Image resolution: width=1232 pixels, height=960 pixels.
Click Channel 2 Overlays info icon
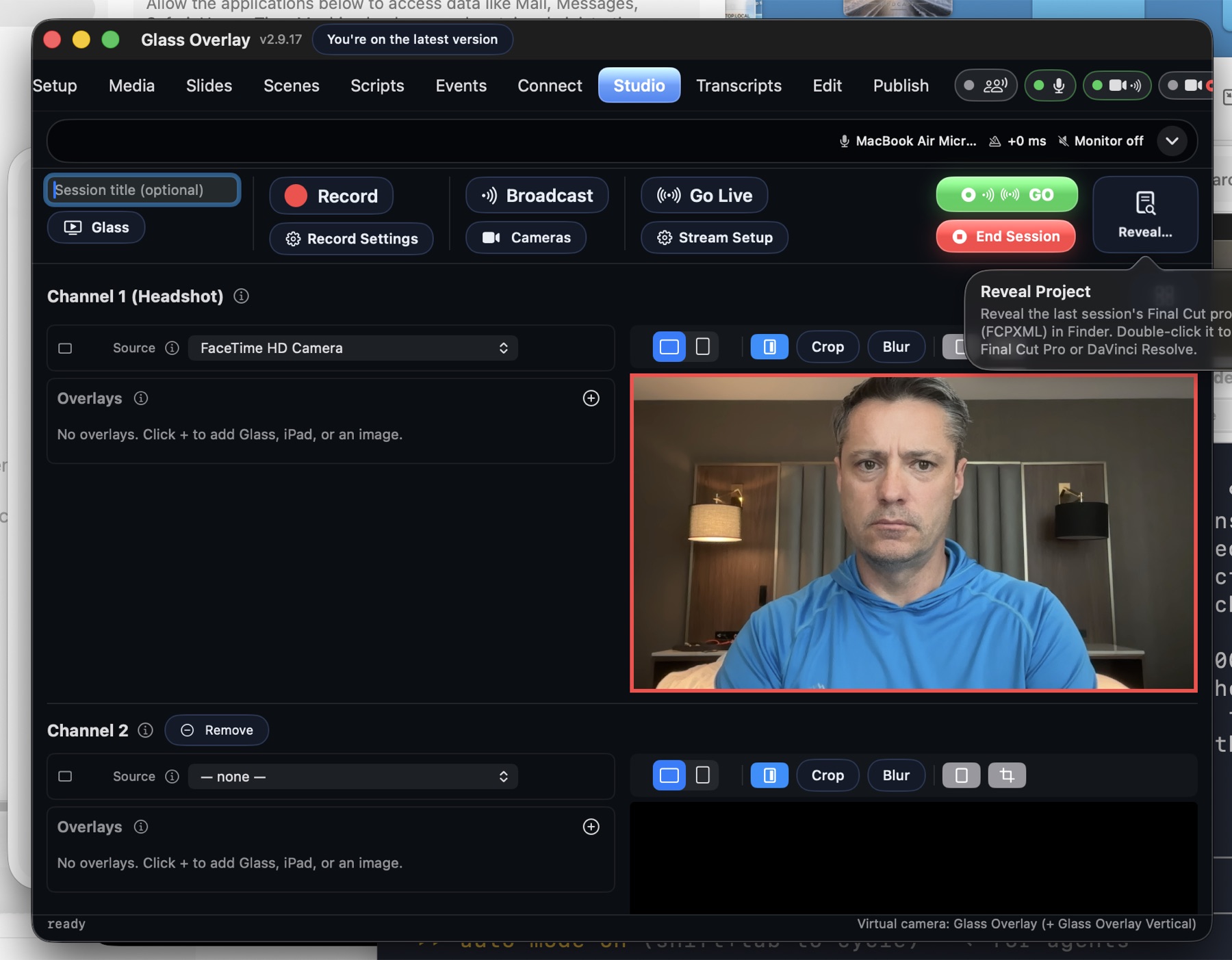click(x=141, y=827)
